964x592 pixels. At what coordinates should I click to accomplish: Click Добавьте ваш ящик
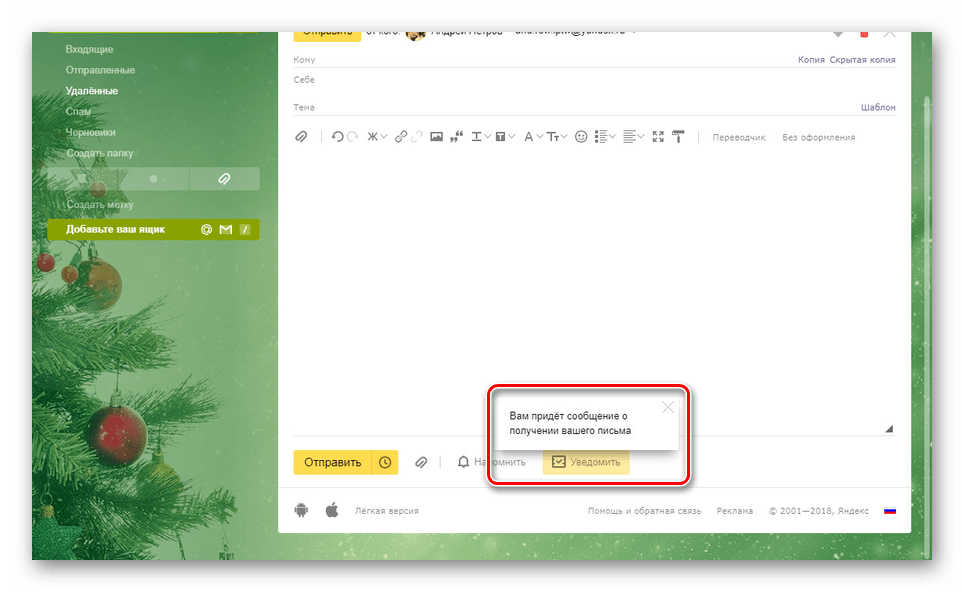[x=116, y=229]
